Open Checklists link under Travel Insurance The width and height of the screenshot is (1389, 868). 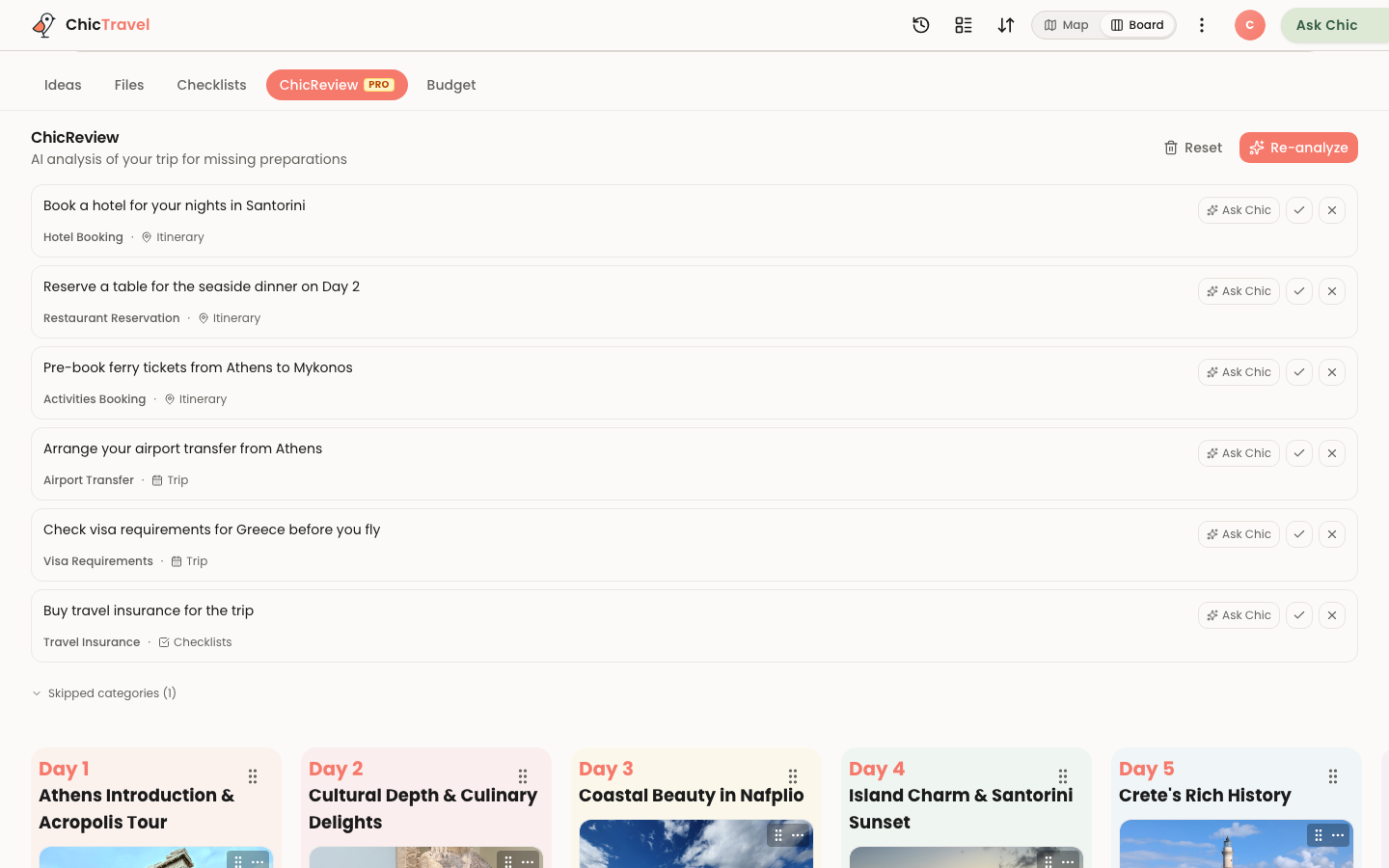(x=195, y=642)
